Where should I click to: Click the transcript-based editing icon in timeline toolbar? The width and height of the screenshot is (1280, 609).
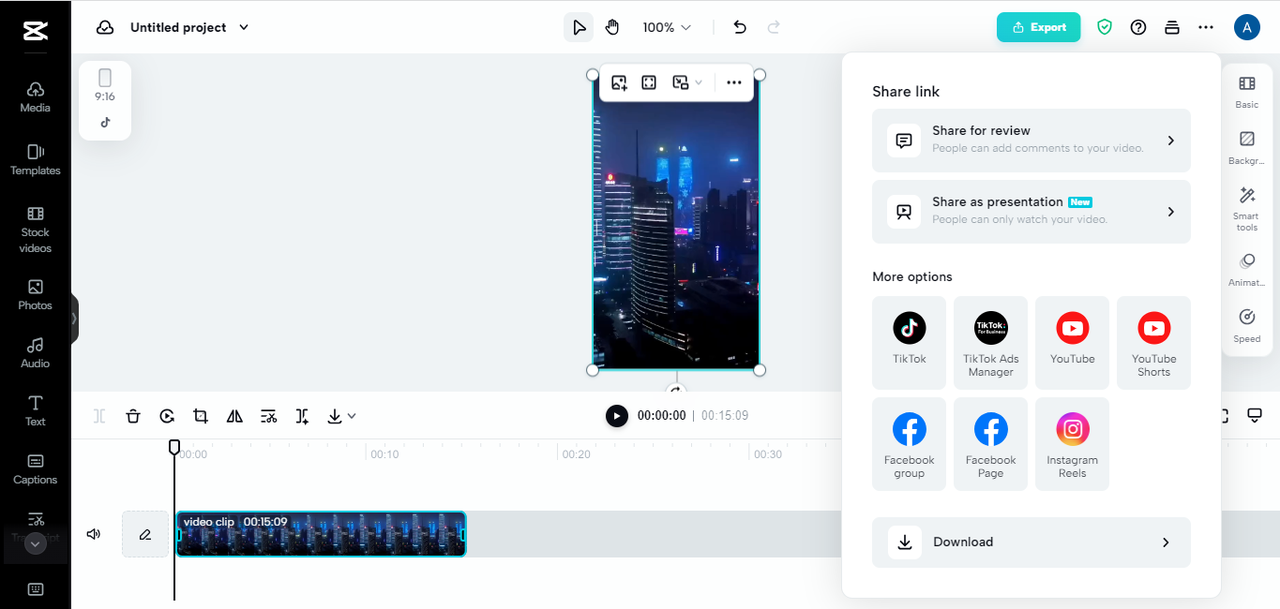[268, 416]
